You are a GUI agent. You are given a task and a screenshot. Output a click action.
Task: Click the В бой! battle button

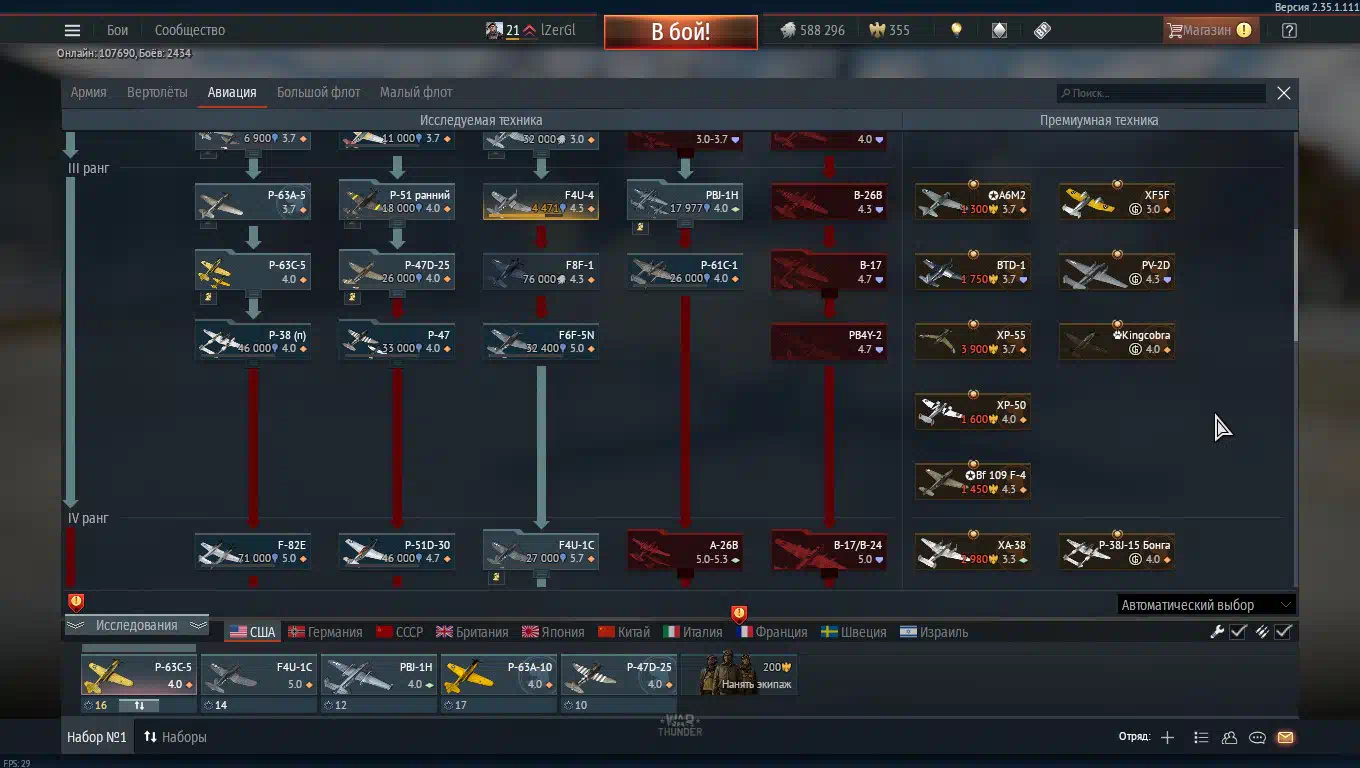coord(680,31)
